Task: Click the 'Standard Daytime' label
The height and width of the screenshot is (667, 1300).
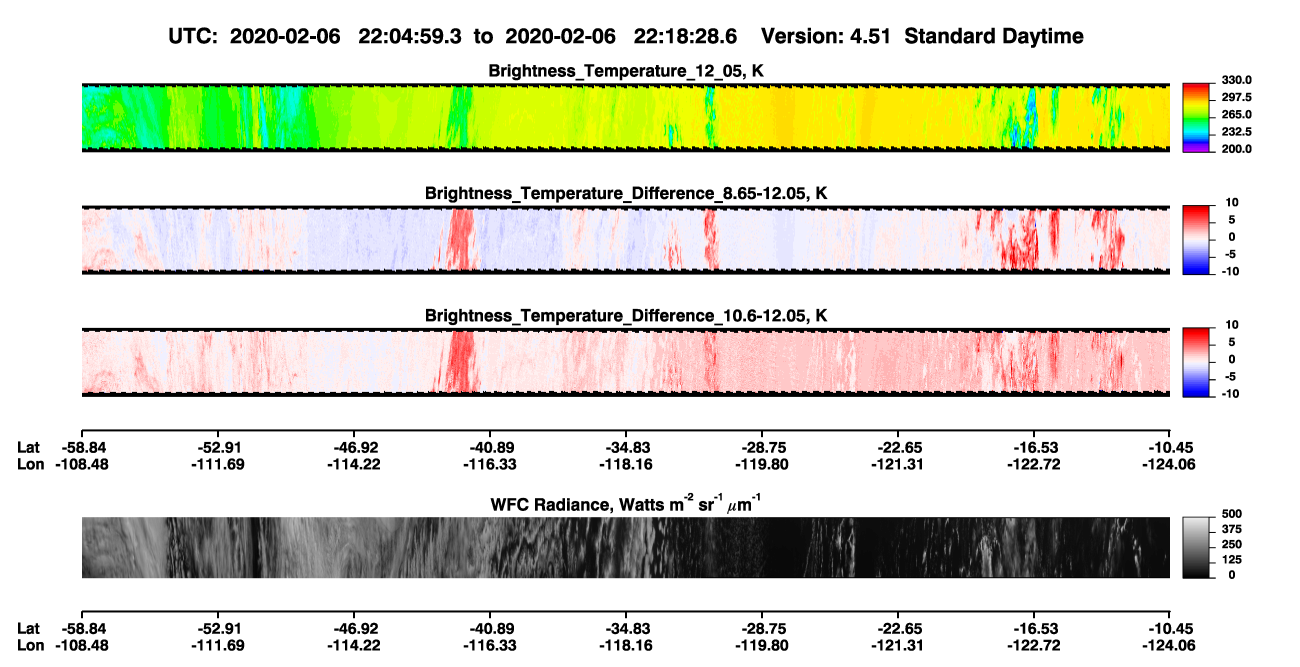Action: (x=993, y=36)
